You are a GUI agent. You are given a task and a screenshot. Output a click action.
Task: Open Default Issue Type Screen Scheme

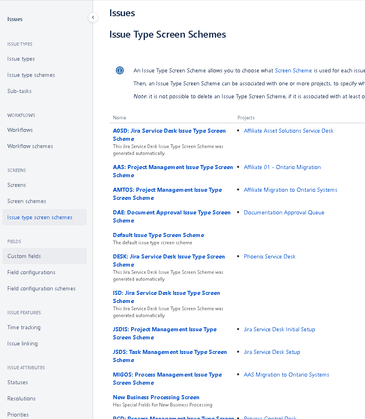[x=158, y=235]
